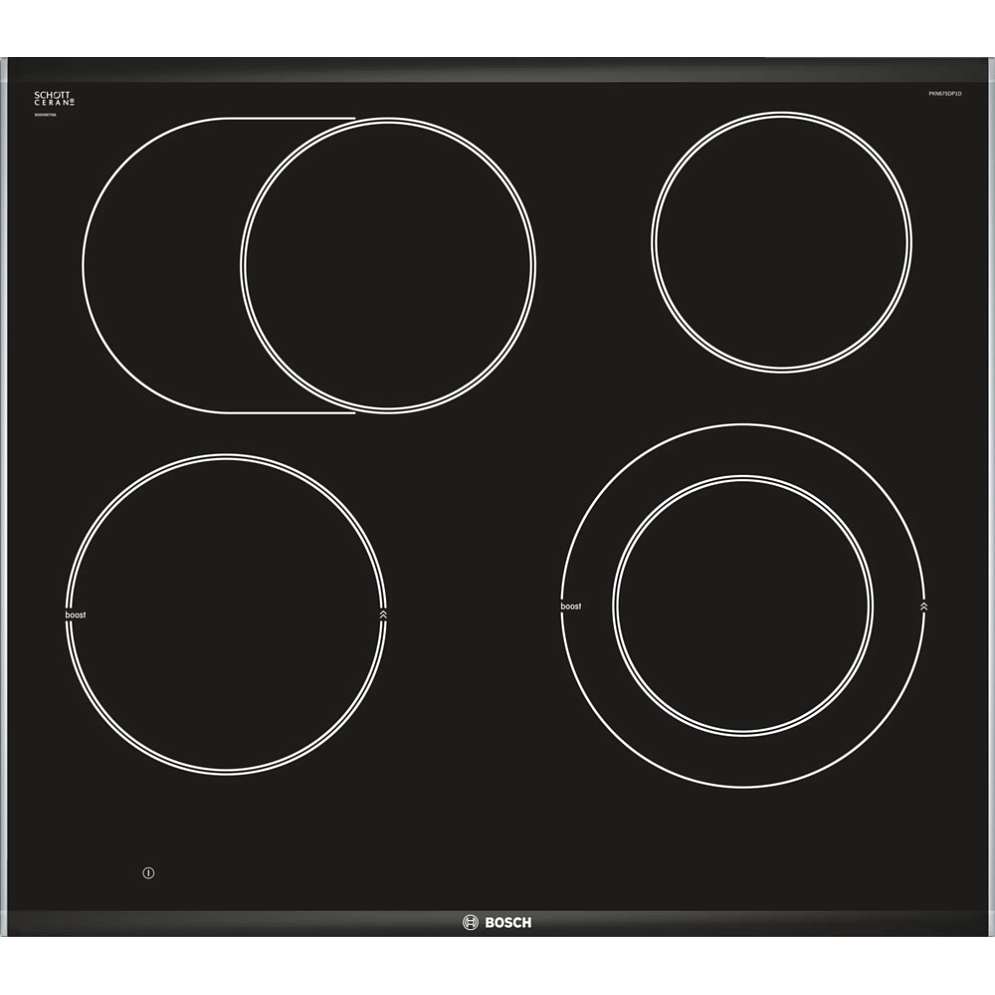Viewport: 995px width, 995px height.
Task: Click the "boost" label on the bottom-right zone
Action: tap(570, 606)
